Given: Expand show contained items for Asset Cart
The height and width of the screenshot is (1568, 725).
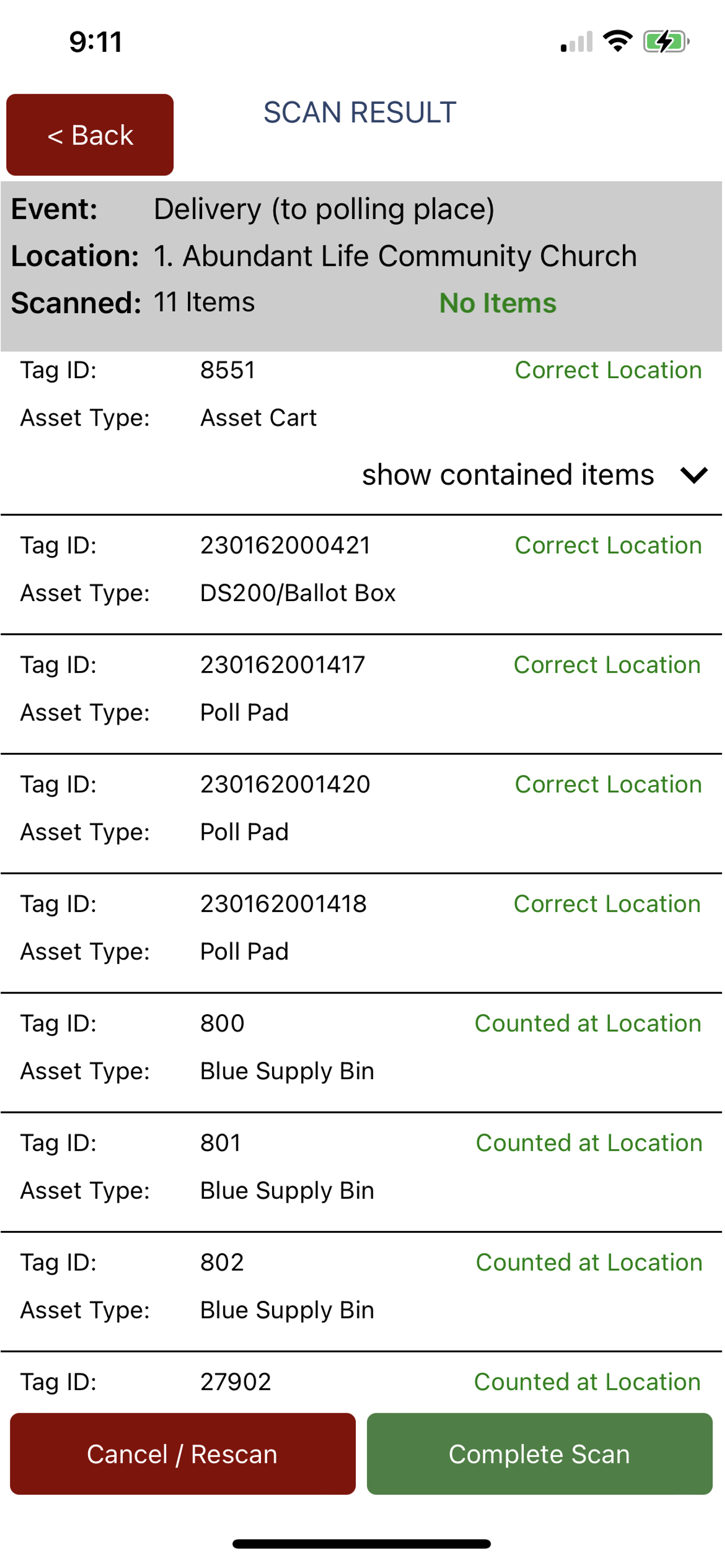Looking at the screenshot, I should [x=508, y=475].
